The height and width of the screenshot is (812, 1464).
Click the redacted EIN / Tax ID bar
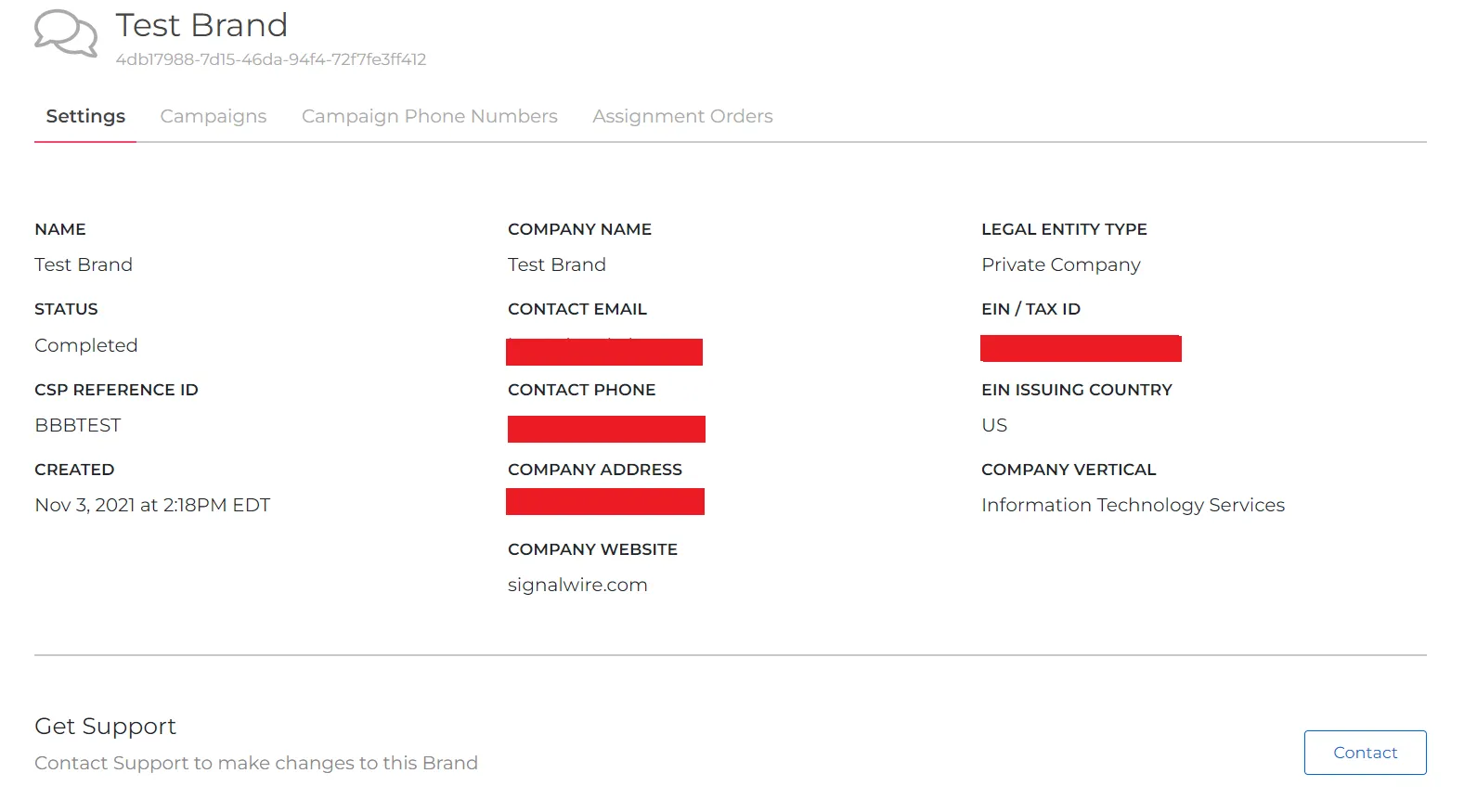(x=1081, y=347)
